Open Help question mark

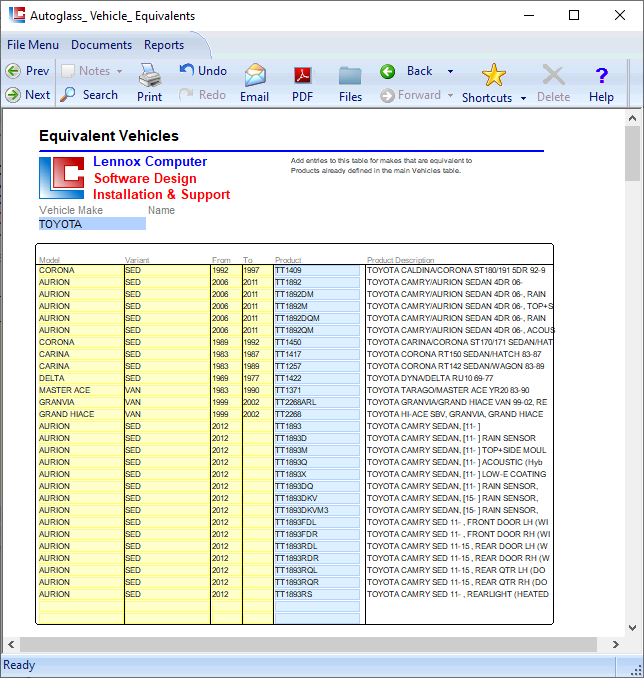[x=601, y=83]
